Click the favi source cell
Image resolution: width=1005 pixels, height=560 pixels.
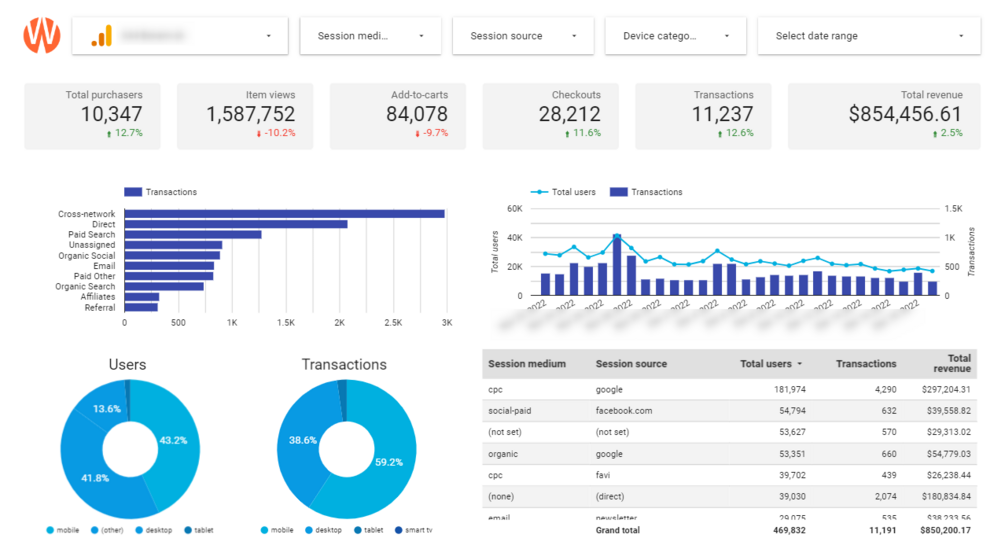pos(602,475)
